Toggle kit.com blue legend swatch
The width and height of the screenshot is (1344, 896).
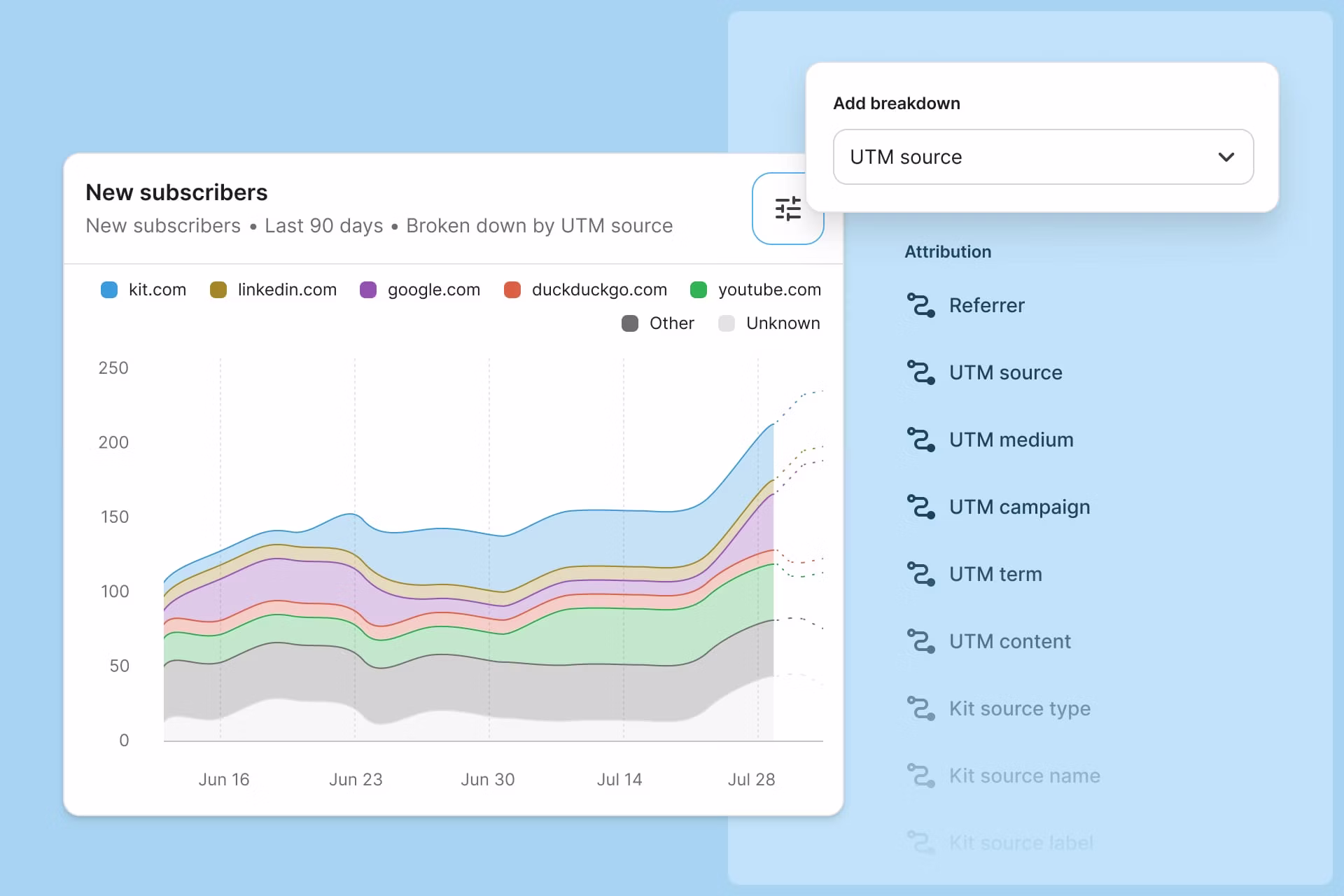tap(109, 290)
